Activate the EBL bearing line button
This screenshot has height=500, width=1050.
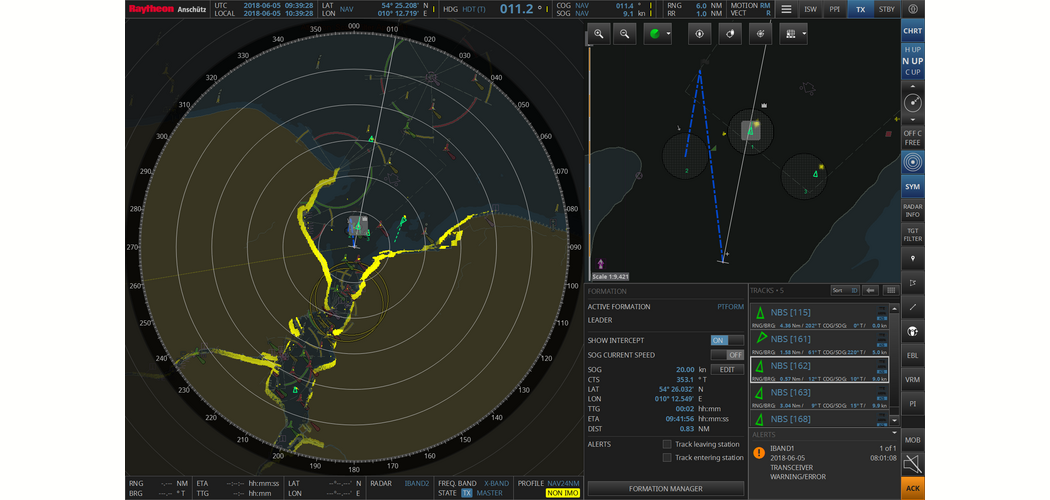coord(913,355)
